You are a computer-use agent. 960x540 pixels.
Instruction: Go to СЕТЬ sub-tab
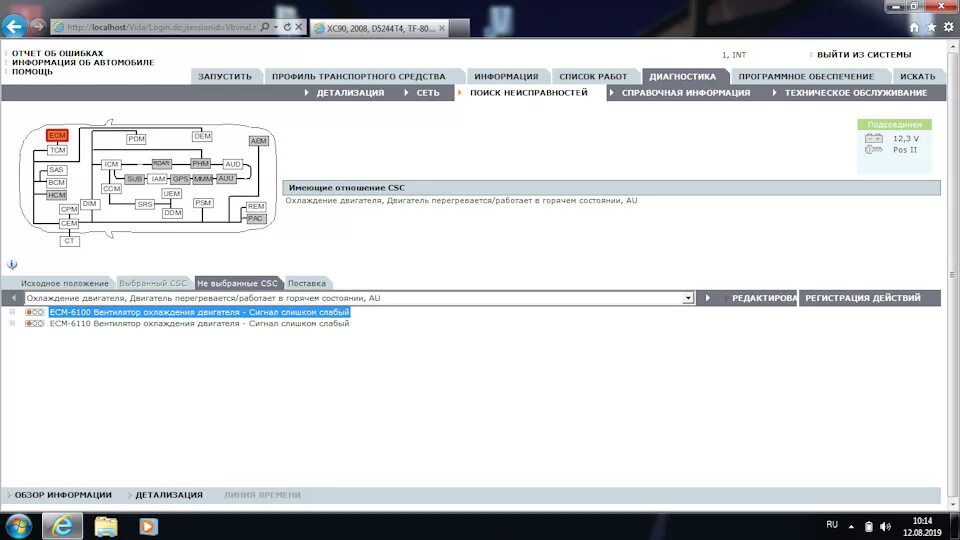428,93
